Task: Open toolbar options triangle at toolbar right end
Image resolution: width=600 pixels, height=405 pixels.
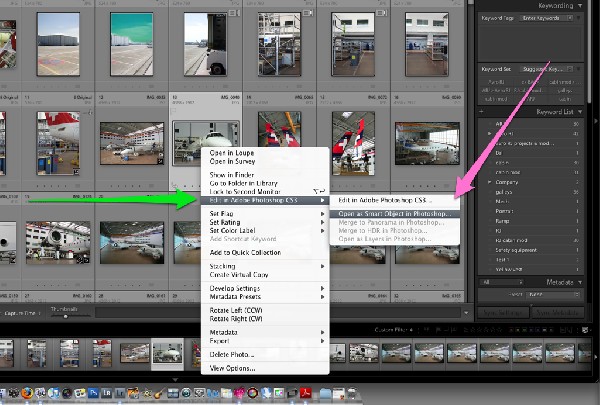Action: point(466,313)
